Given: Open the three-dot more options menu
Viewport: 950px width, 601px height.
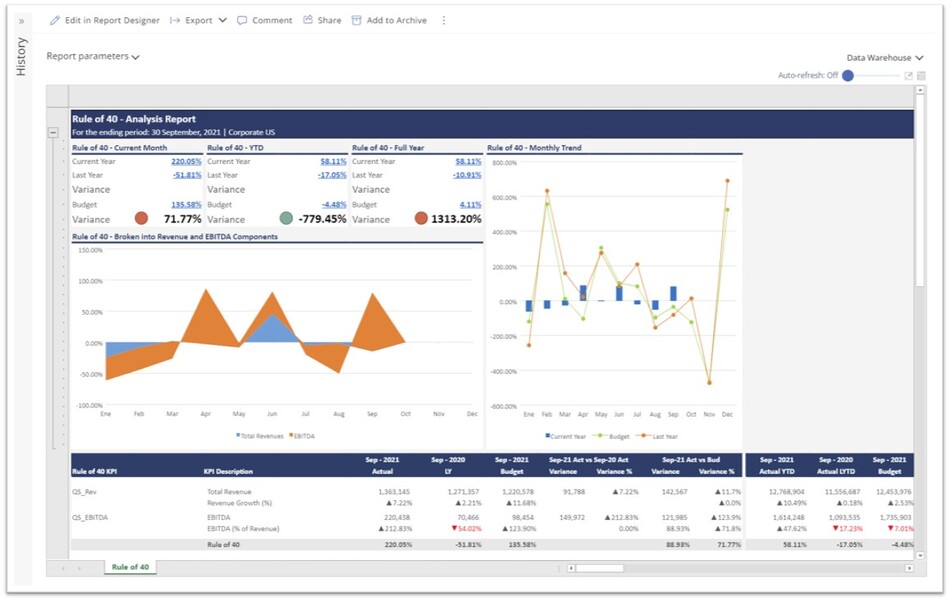Looking at the screenshot, I should point(444,20).
